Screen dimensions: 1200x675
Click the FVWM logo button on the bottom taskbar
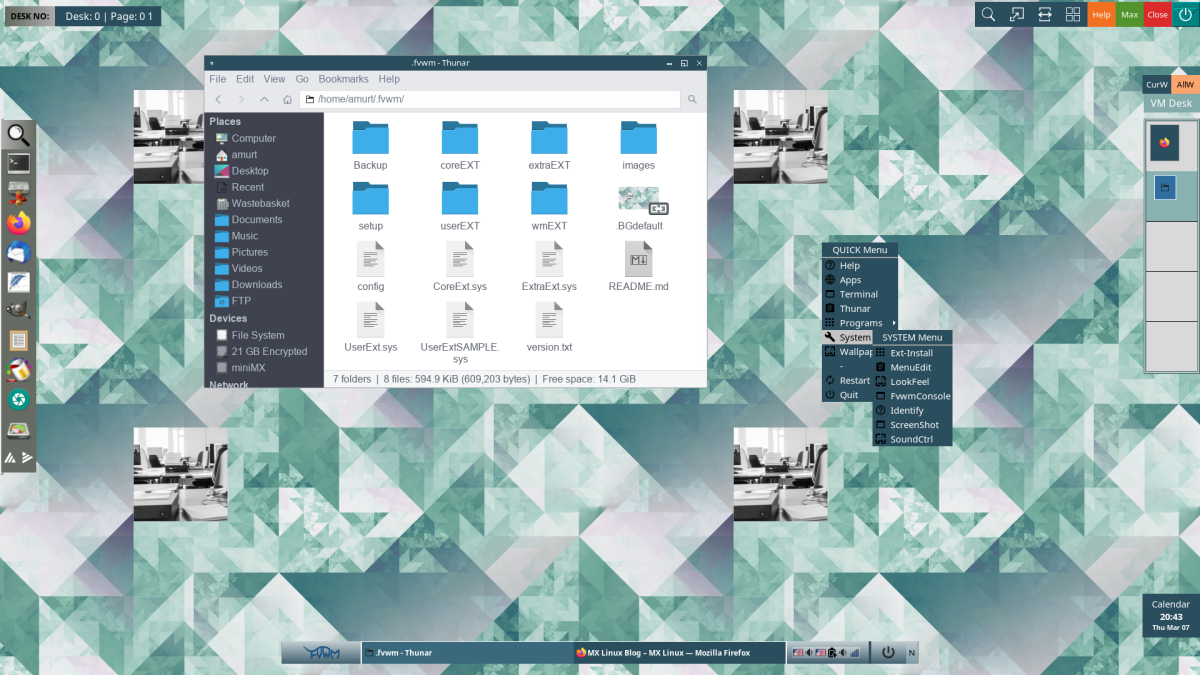tap(321, 653)
